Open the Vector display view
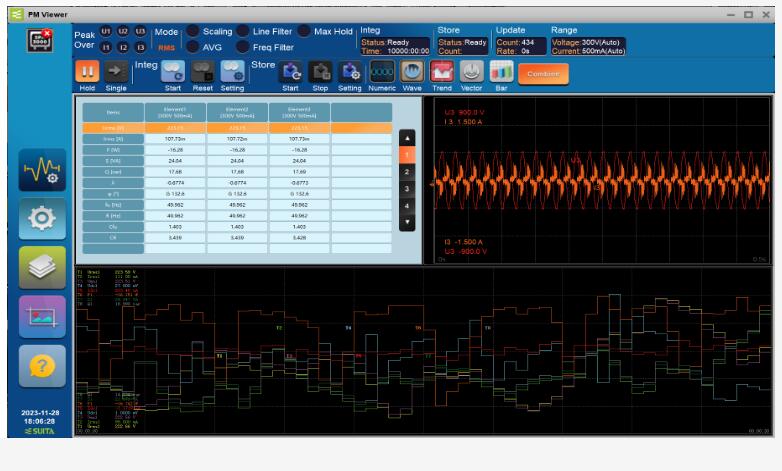Screen dimensions: 782x471 click(x=471, y=71)
